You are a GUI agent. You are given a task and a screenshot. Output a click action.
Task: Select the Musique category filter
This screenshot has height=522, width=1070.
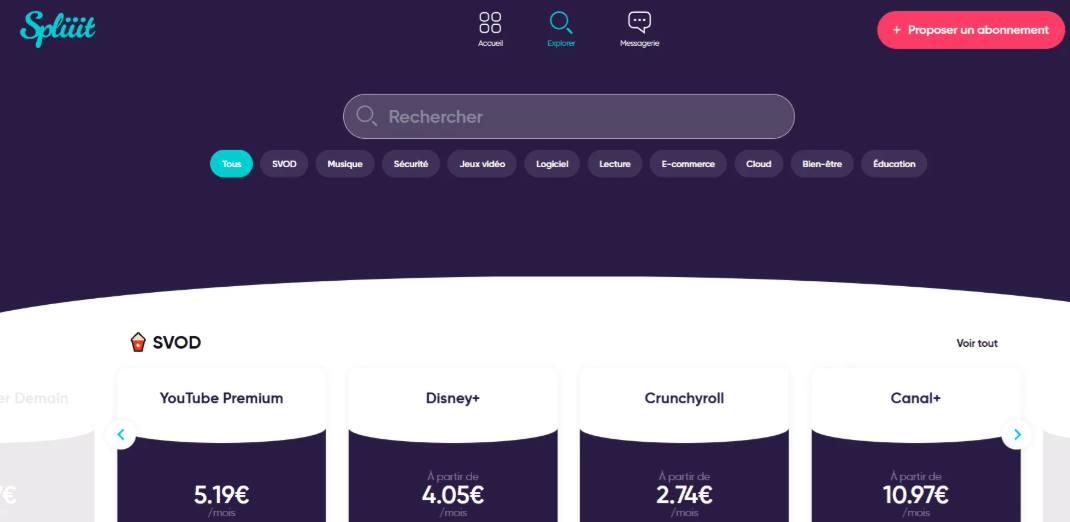pos(345,164)
